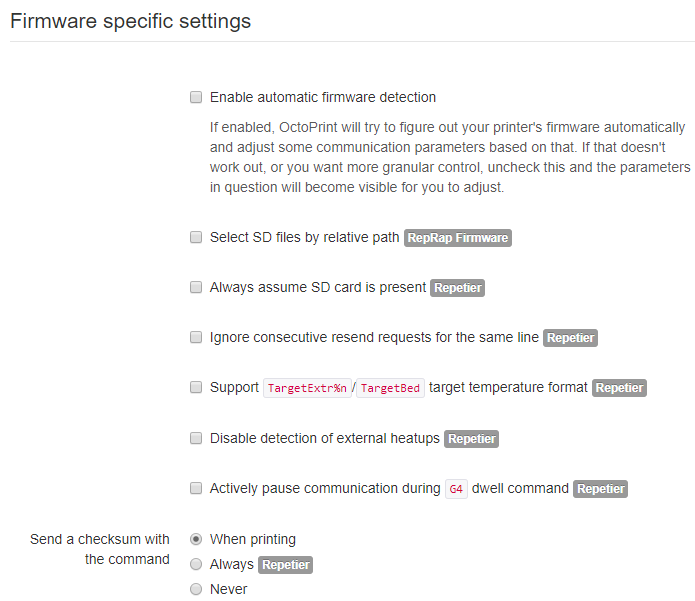Check Ignore consecutive resend requests option

point(196,337)
